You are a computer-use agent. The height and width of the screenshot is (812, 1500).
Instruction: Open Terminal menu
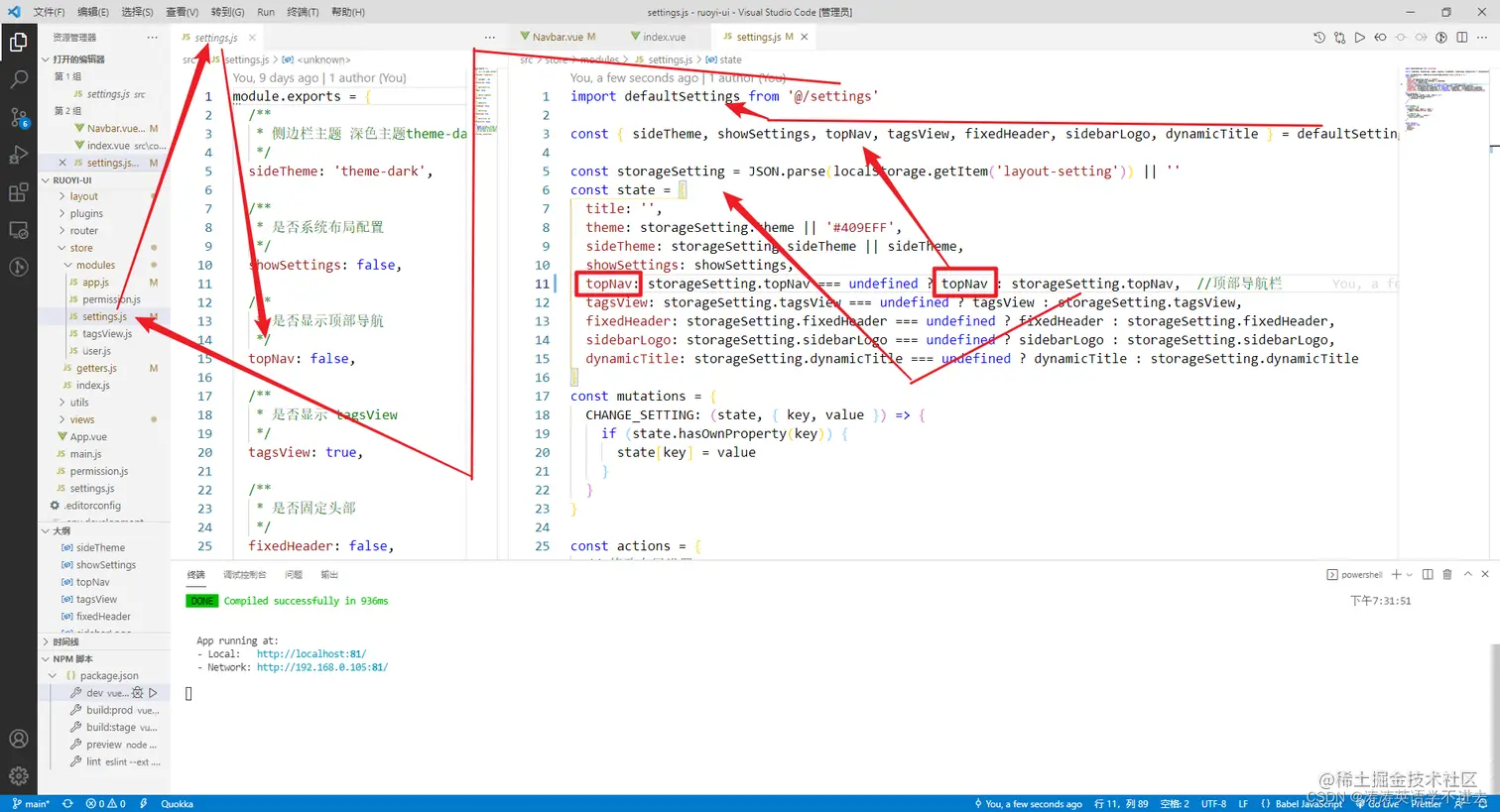point(303,12)
